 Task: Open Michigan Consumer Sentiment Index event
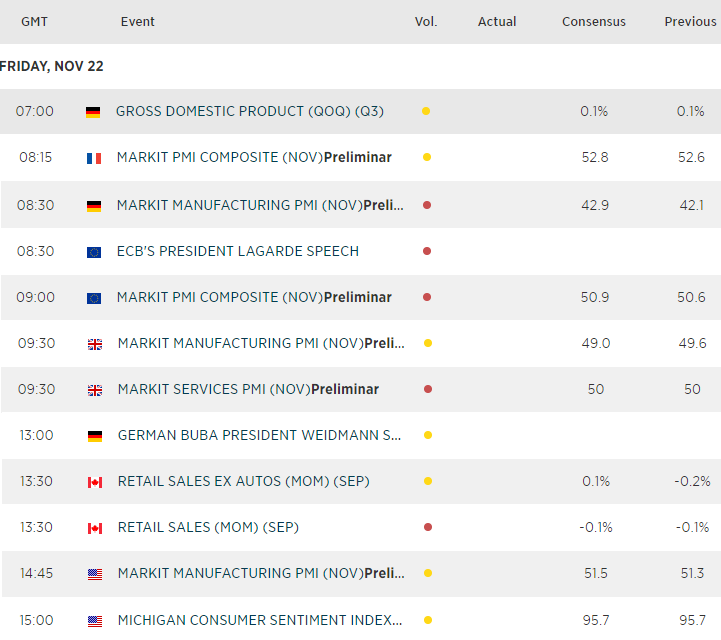(260, 620)
